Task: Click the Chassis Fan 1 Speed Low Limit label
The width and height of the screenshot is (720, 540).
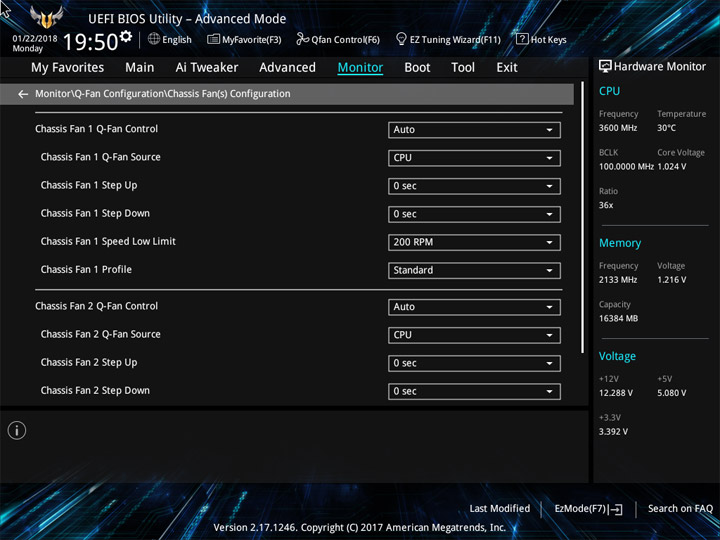Action: coord(108,242)
